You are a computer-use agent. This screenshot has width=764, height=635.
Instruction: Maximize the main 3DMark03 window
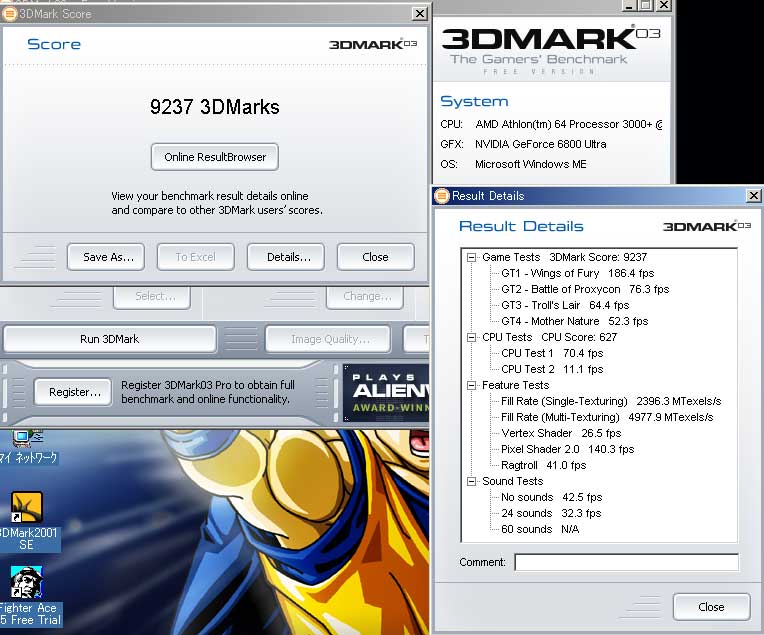point(646,5)
